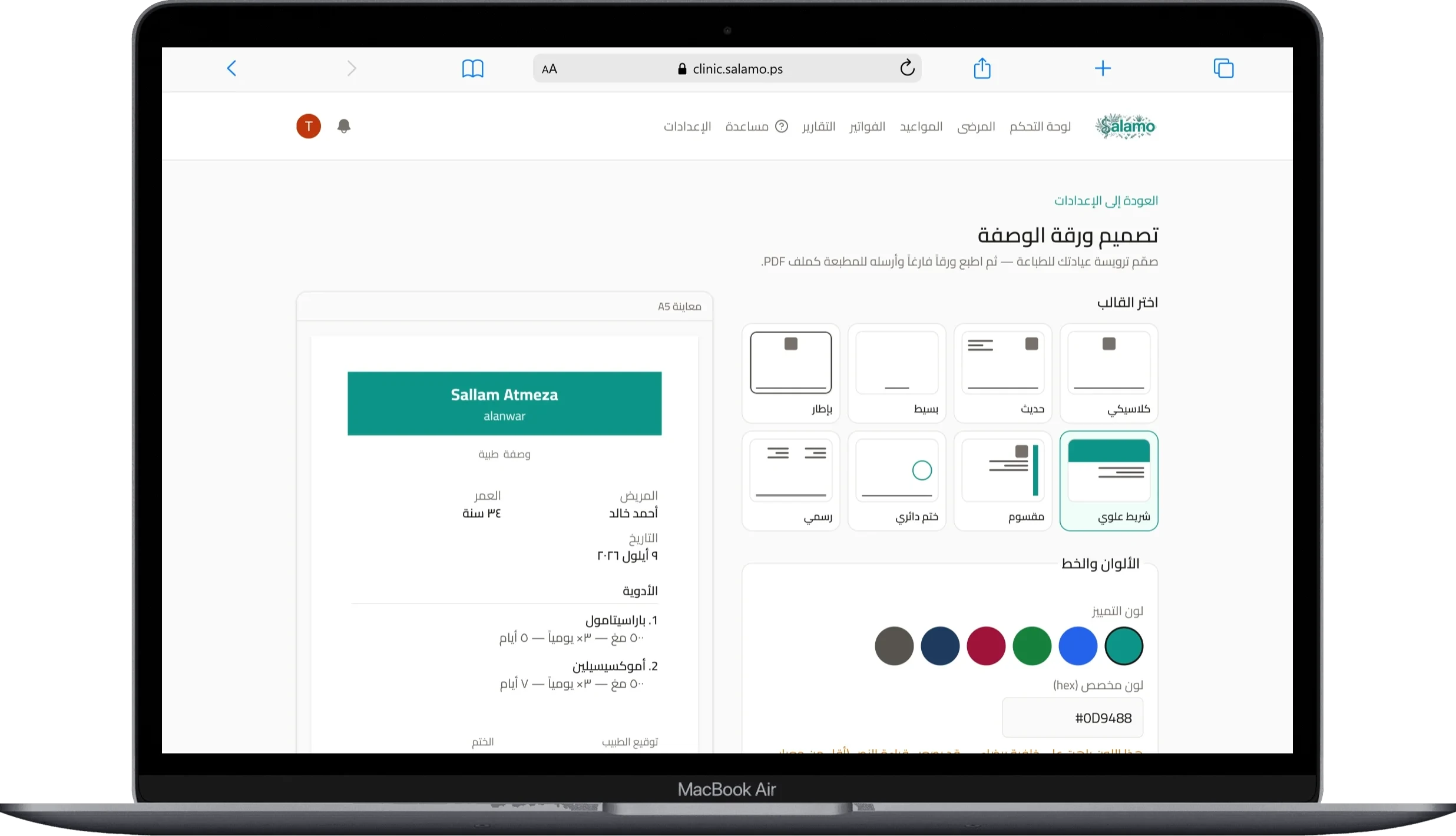Image resolution: width=1456 pixels, height=836 pixels.
Task: Open the المرضى menu item
Action: [976, 126]
